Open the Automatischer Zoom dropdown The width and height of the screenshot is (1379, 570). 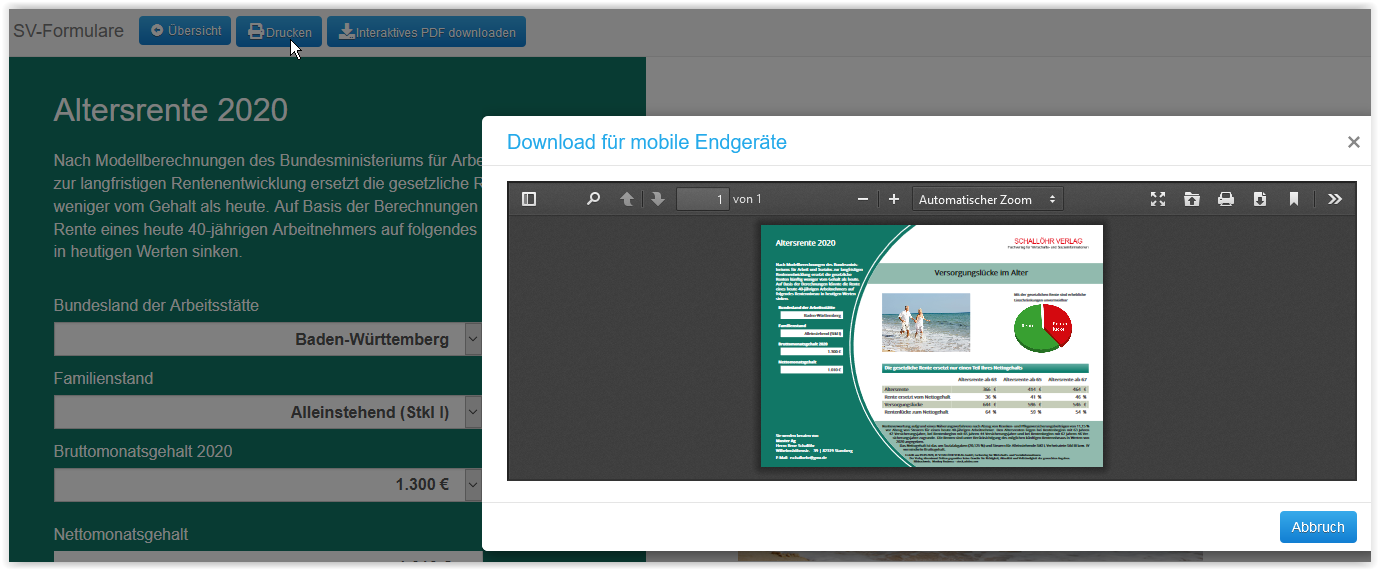[987, 199]
